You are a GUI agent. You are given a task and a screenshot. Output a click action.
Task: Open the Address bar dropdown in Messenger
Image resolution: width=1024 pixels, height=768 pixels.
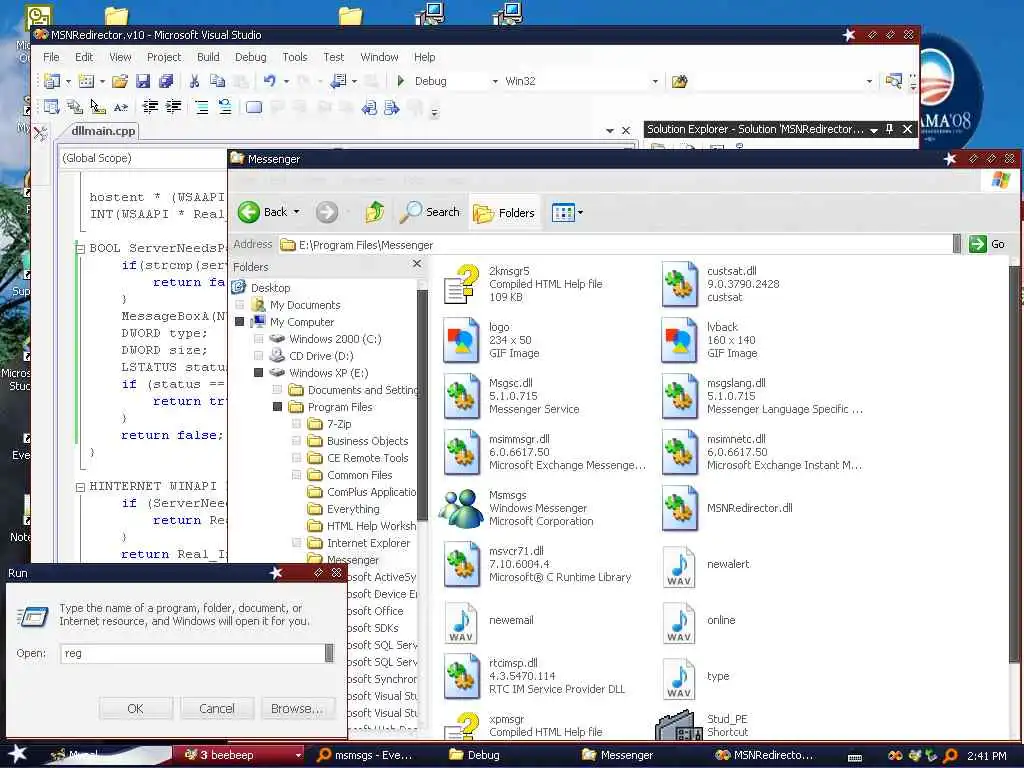957,244
